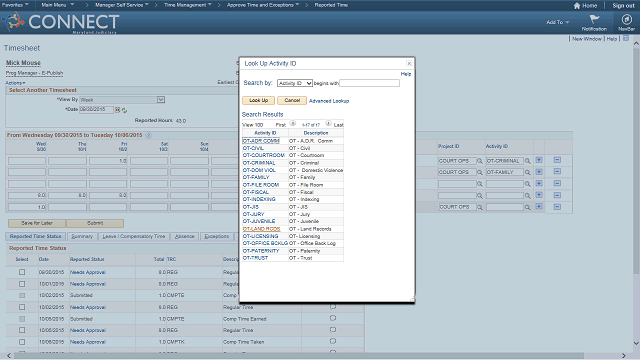Open the Main Menu dropdown
This screenshot has width=640, height=360.
point(58,5)
